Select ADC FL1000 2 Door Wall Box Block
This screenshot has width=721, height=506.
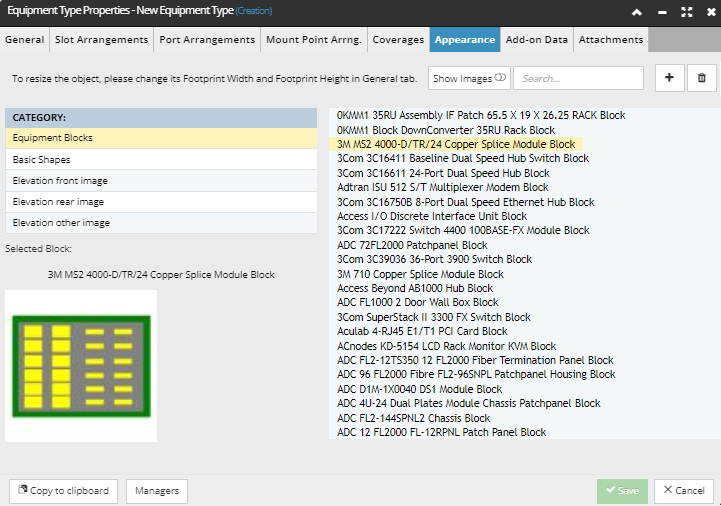tap(418, 303)
